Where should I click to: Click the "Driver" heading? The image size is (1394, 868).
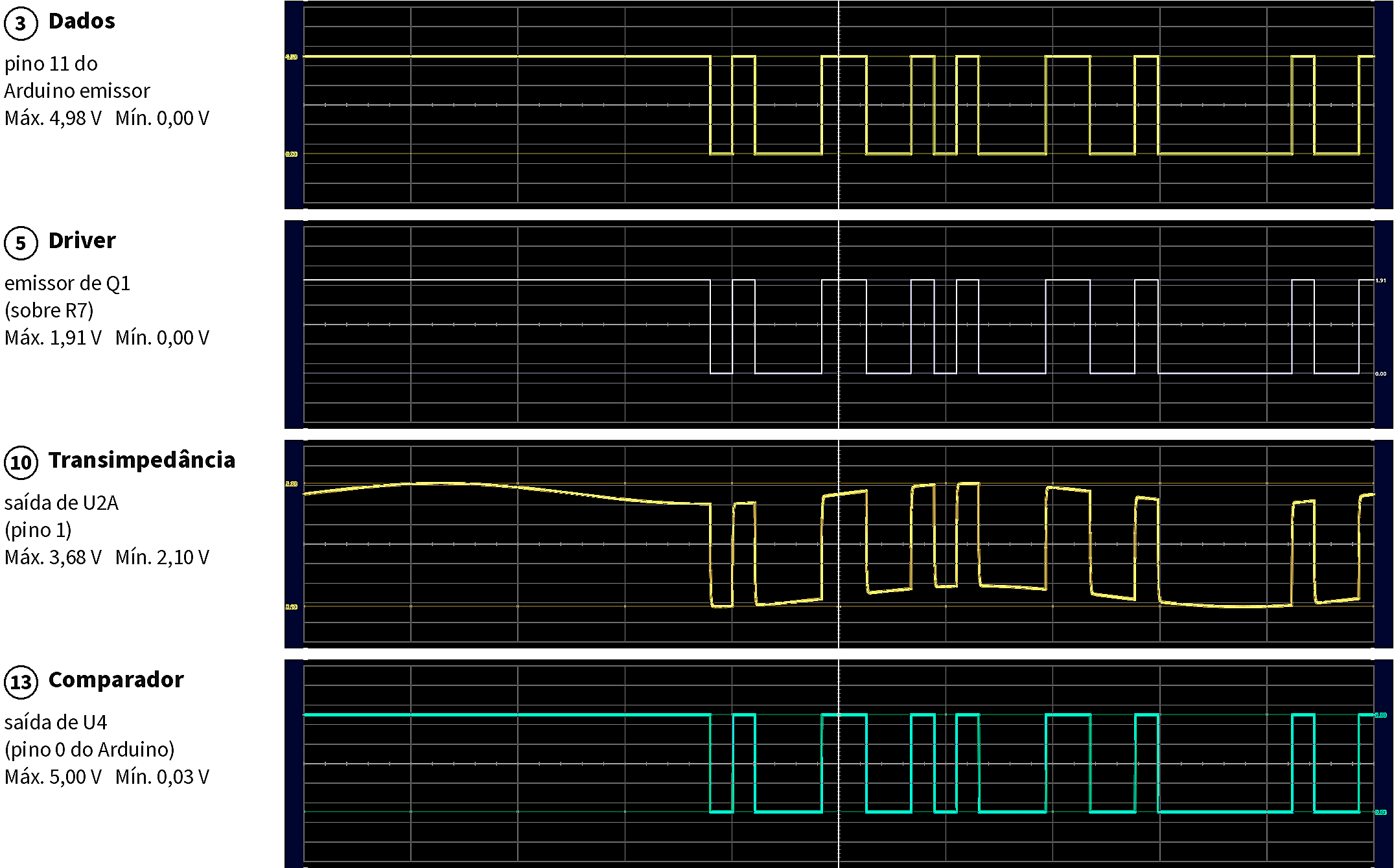click(82, 241)
